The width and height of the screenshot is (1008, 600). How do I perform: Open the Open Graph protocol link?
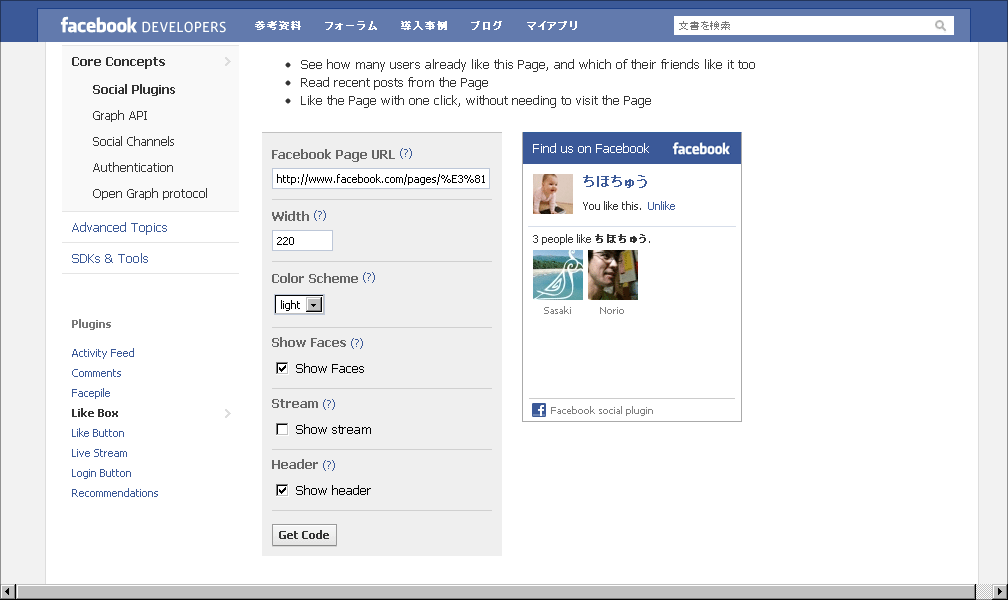click(x=150, y=194)
